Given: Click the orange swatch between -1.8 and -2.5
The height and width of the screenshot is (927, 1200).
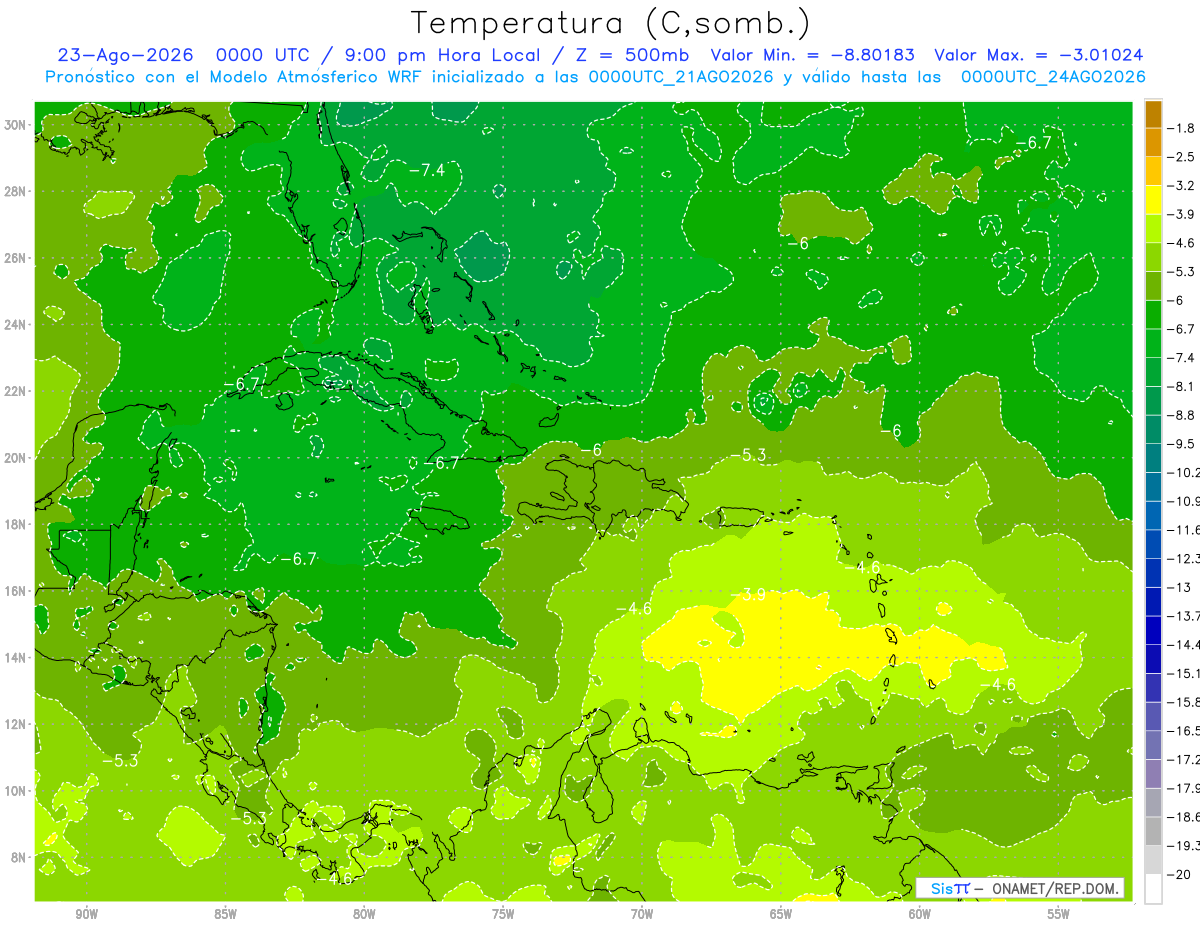Looking at the screenshot, I should (1153, 142).
